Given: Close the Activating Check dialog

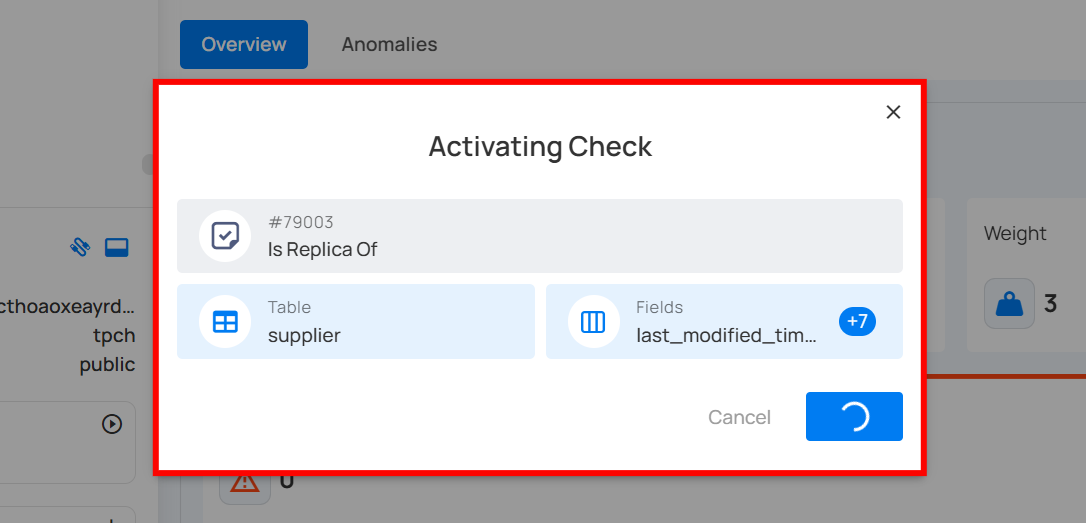Looking at the screenshot, I should point(893,112).
